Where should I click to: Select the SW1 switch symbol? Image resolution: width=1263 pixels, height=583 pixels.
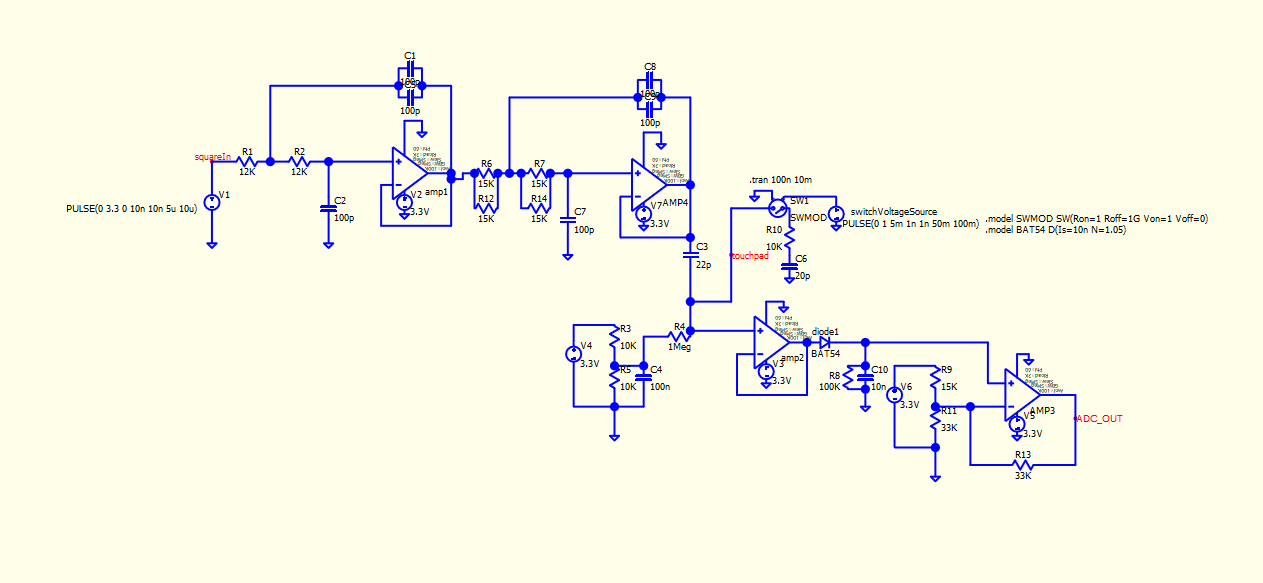tap(779, 210)
